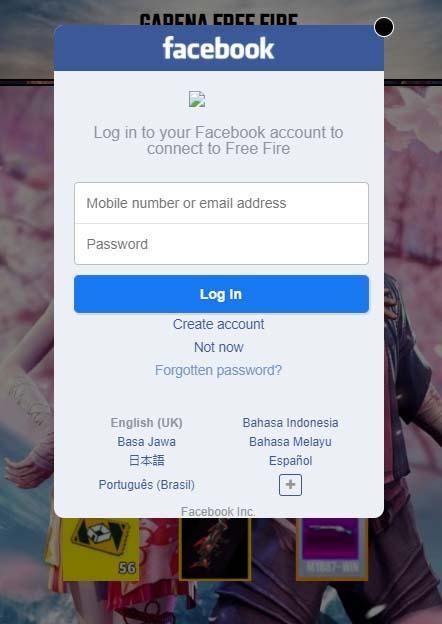
Task: Select the yellow ticket reward item
Action: 101,549
